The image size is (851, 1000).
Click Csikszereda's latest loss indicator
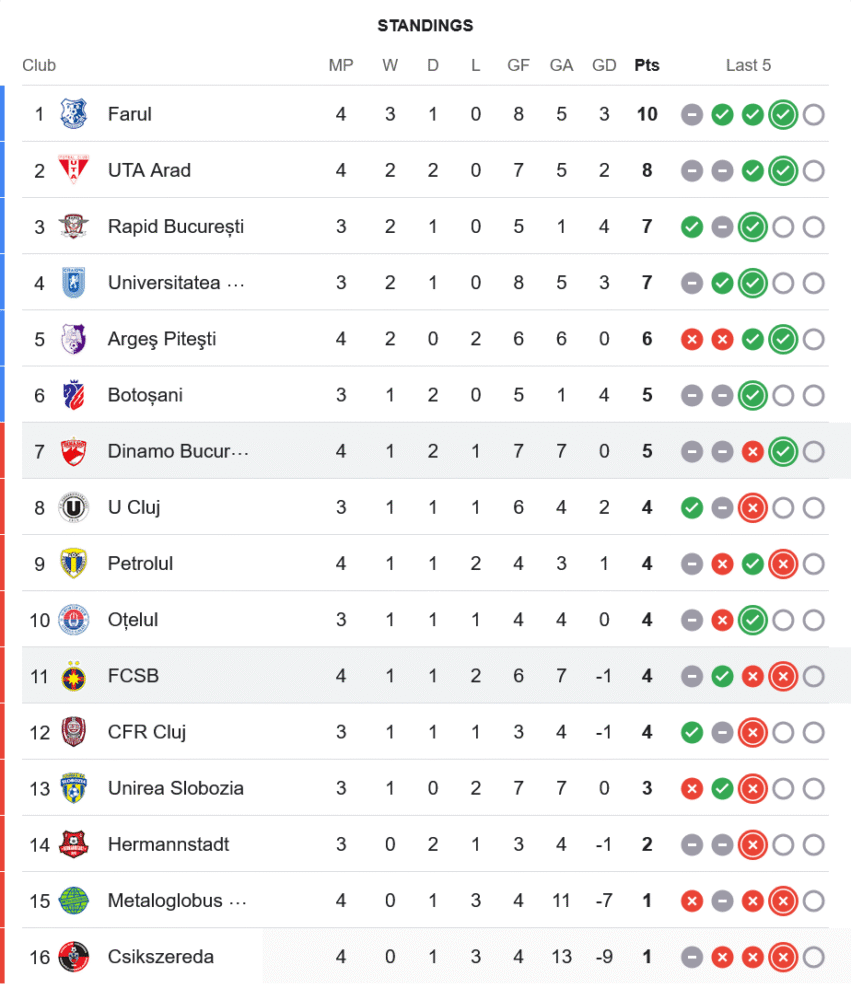point(783,957)
